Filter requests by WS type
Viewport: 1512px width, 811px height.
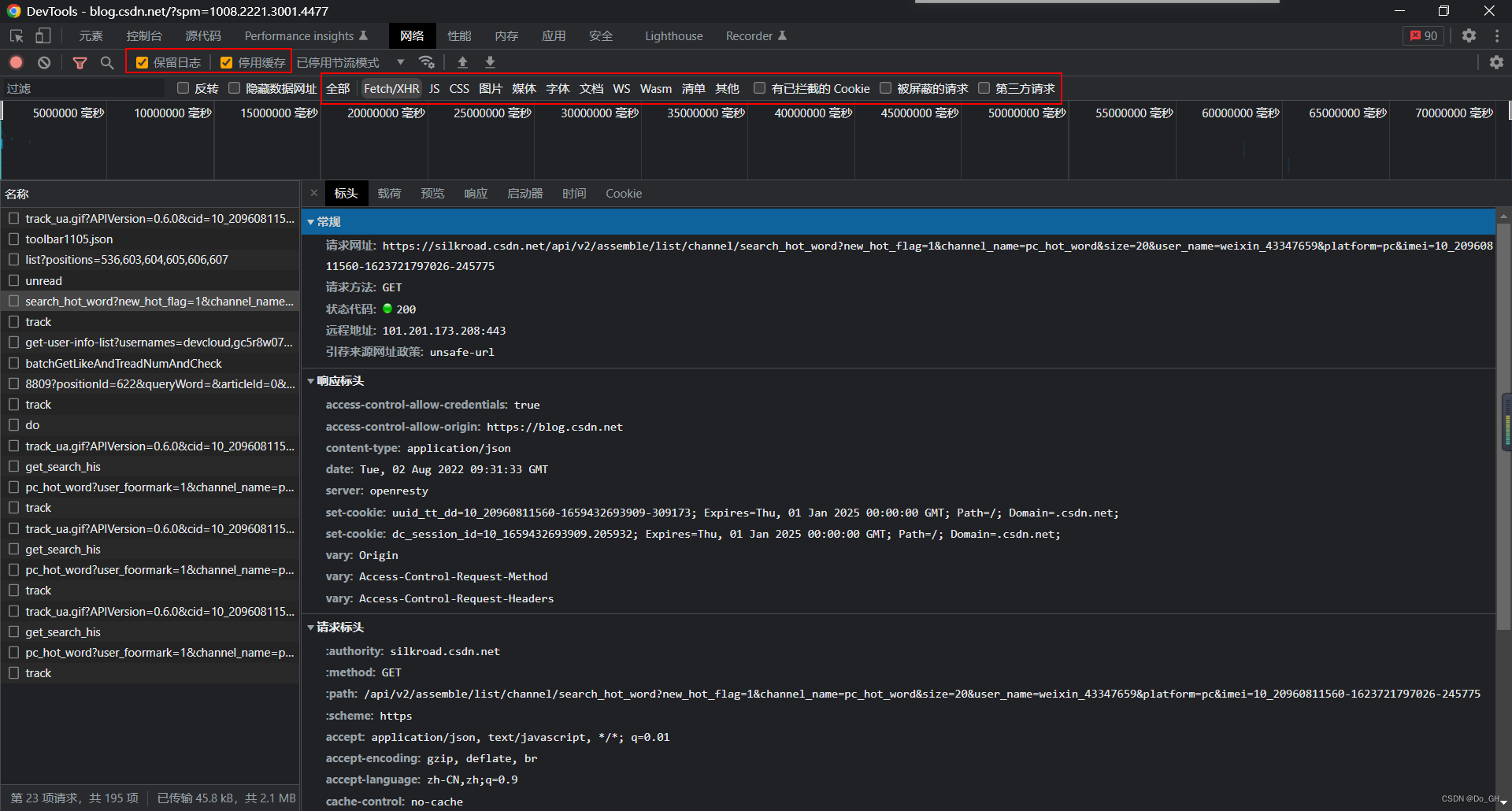point(621,88)
